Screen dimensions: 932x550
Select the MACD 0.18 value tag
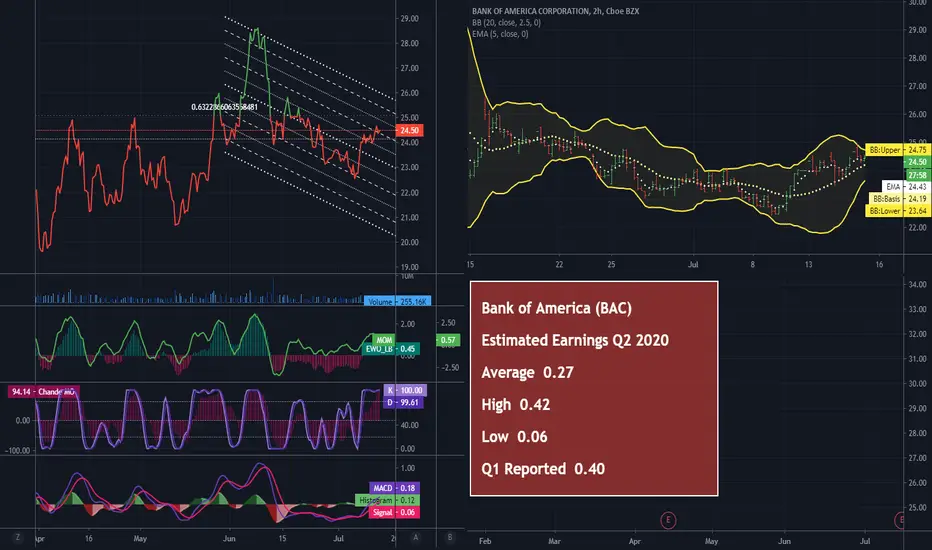pyautogui.click(x=394, y=488)
